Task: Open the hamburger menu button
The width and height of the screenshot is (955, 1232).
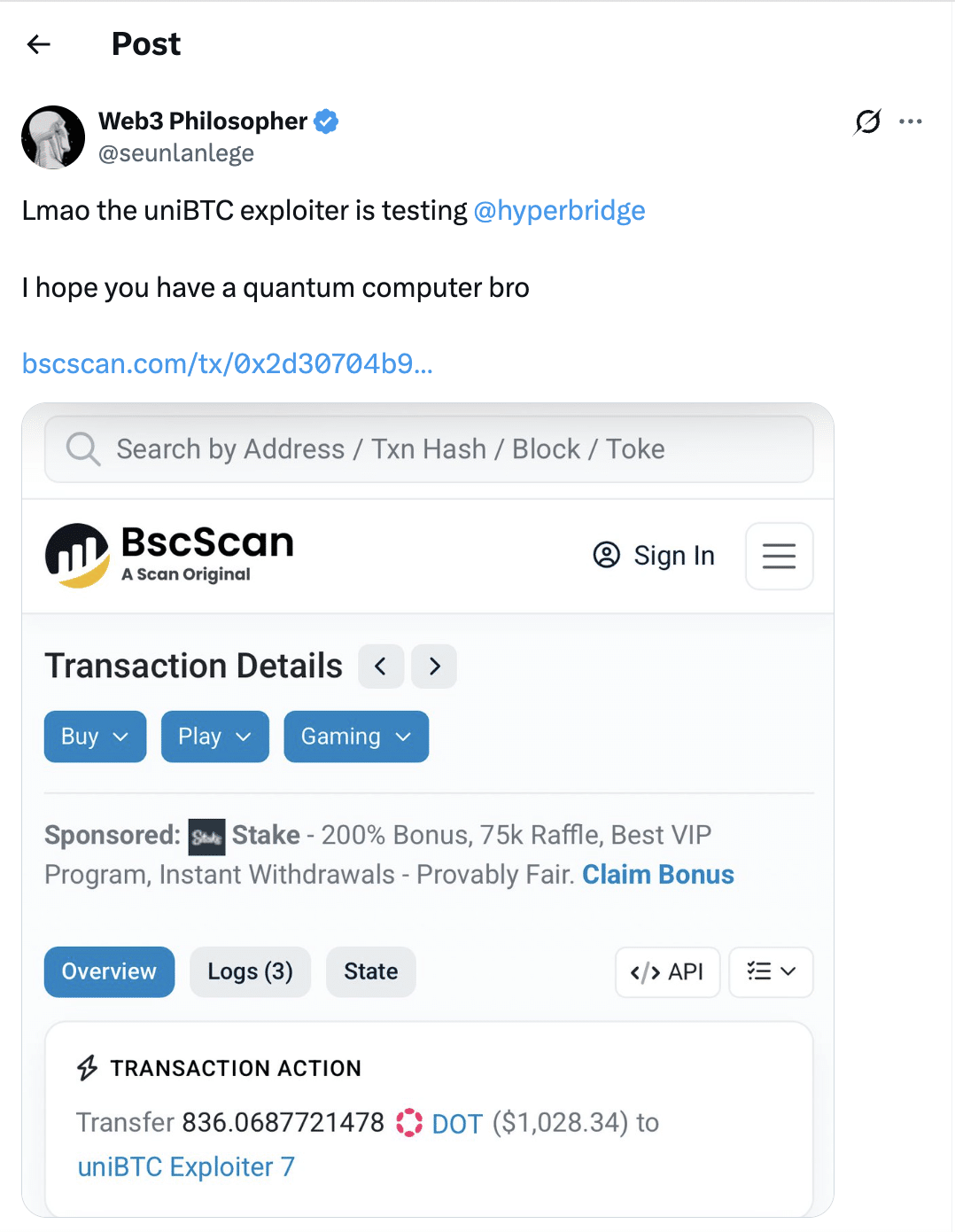Action: click(779, 556)
